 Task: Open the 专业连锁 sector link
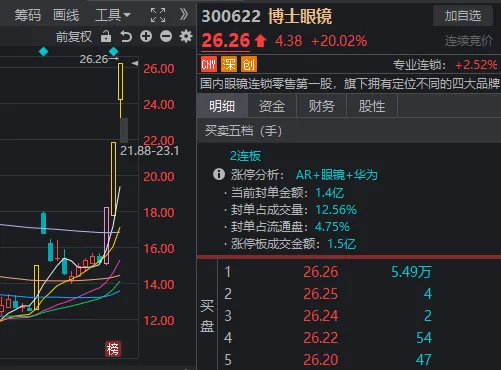(419, 65)
